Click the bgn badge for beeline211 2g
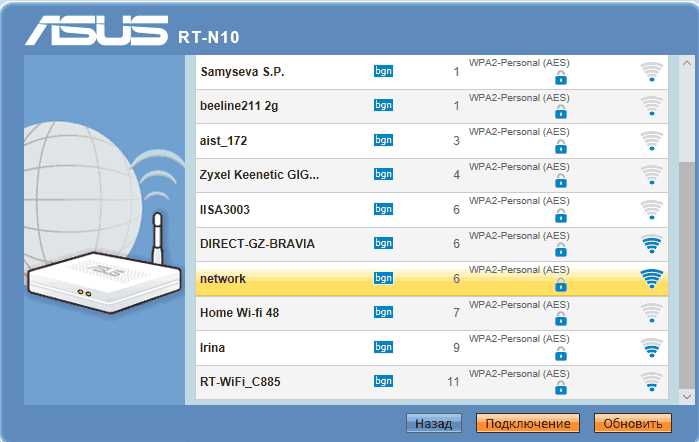Viewport: 699px width, 442px height. coord(383,105)
